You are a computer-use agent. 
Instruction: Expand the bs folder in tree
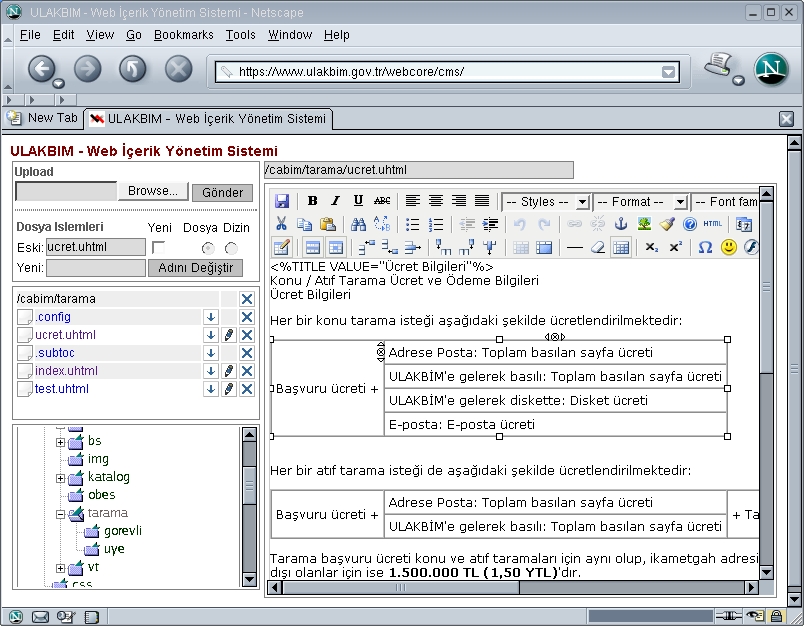pyautogui.click(x=61, y=442)
